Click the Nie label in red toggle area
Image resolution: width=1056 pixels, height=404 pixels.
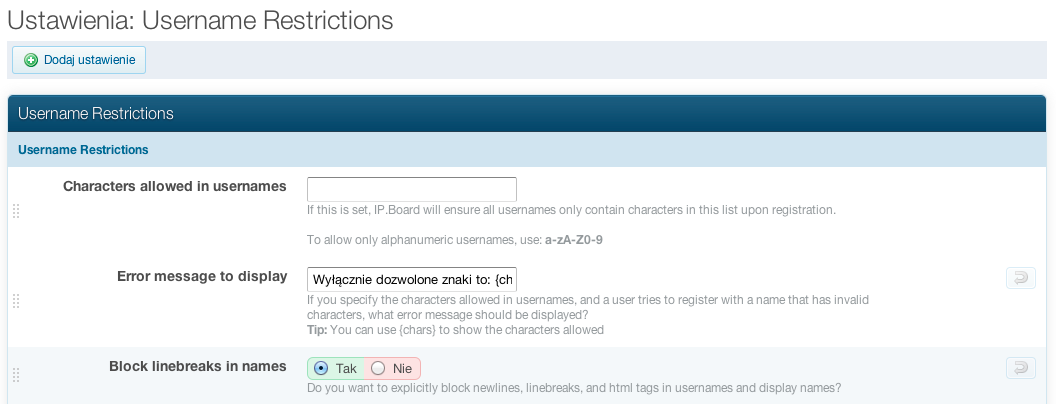(x=402, y=368)
